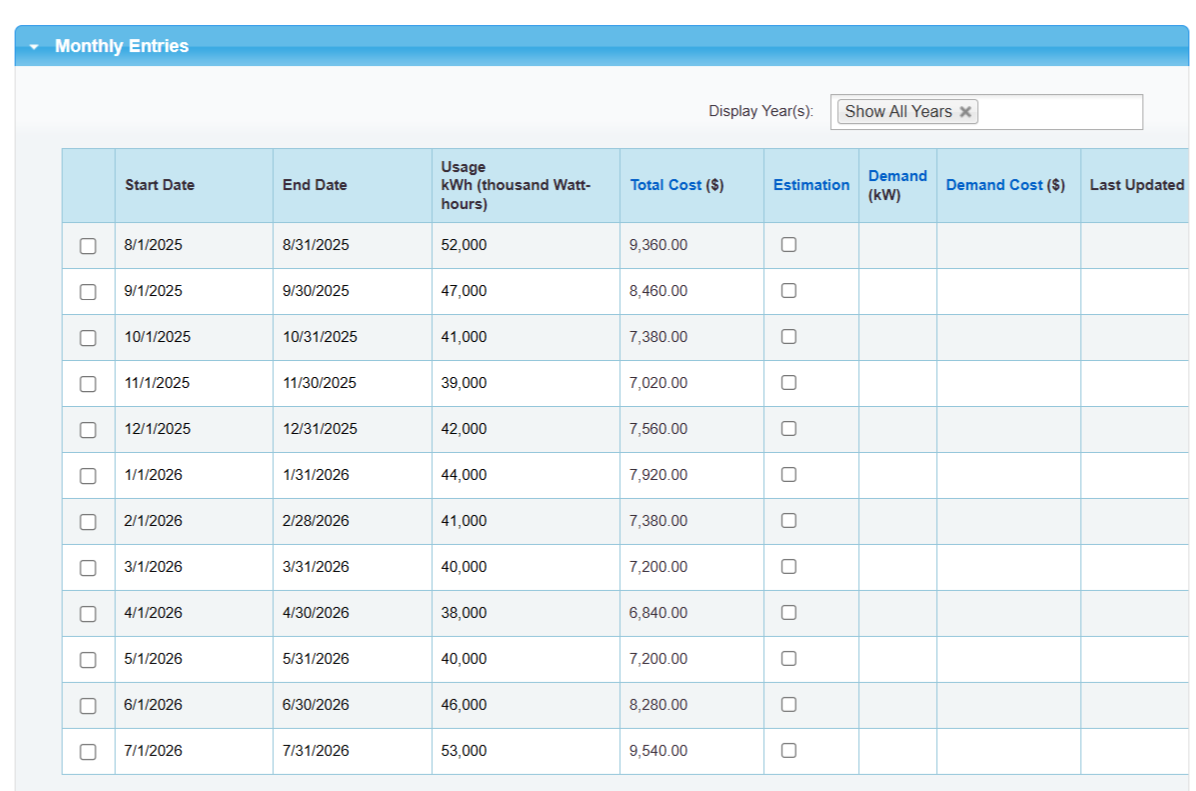Click the Start Date column header
This screenshot has height=791, width=1196.
[159, 185]
